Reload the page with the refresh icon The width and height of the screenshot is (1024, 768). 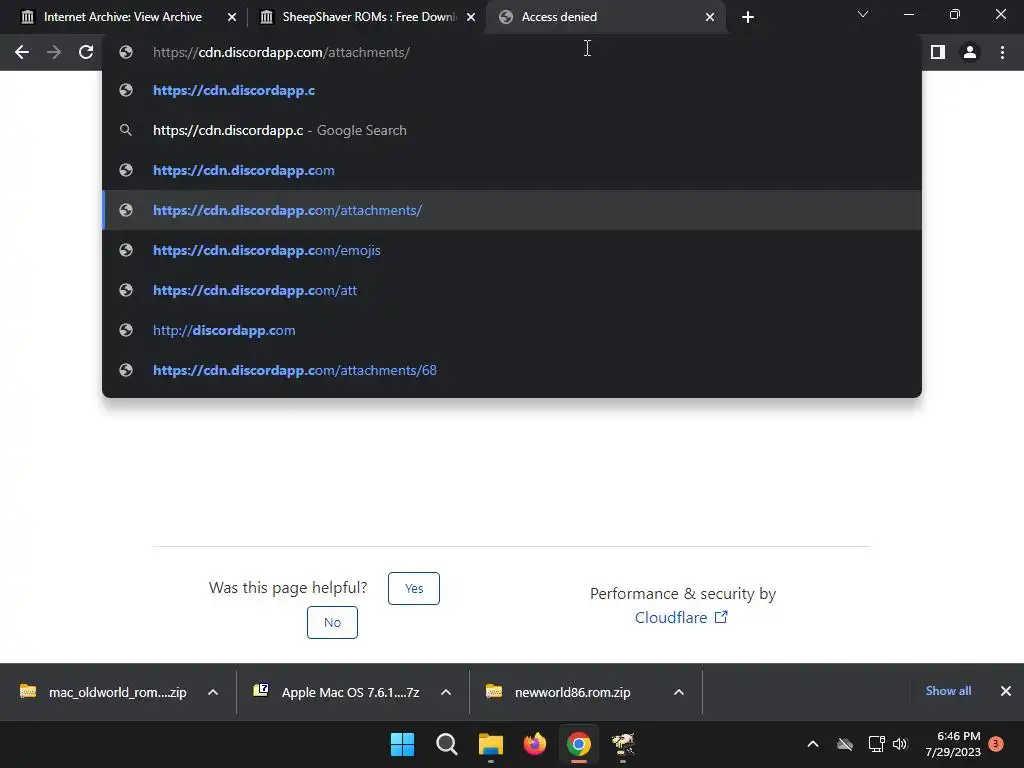coord(86,52)
